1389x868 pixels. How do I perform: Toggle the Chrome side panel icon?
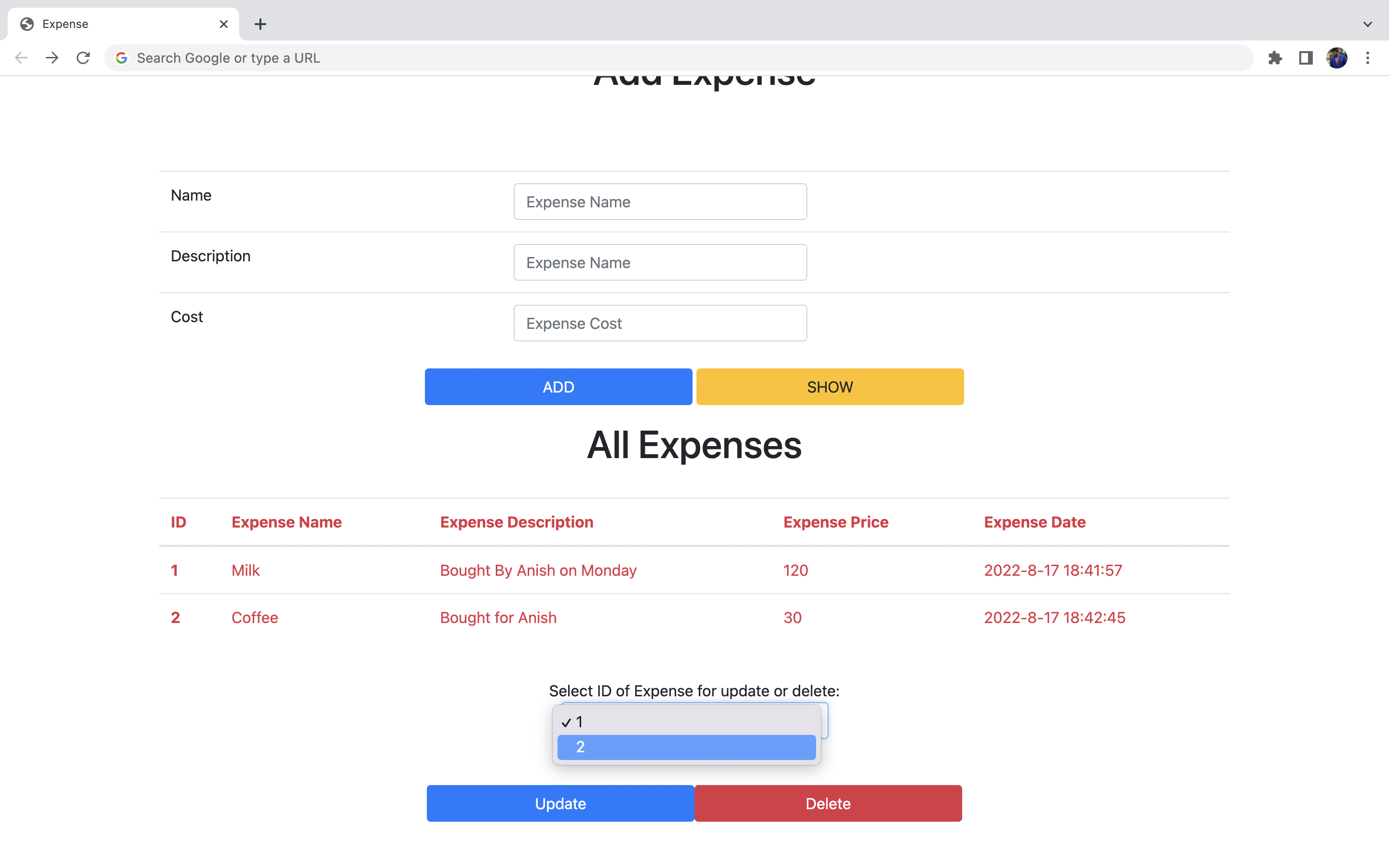[x=1306, y=58]
